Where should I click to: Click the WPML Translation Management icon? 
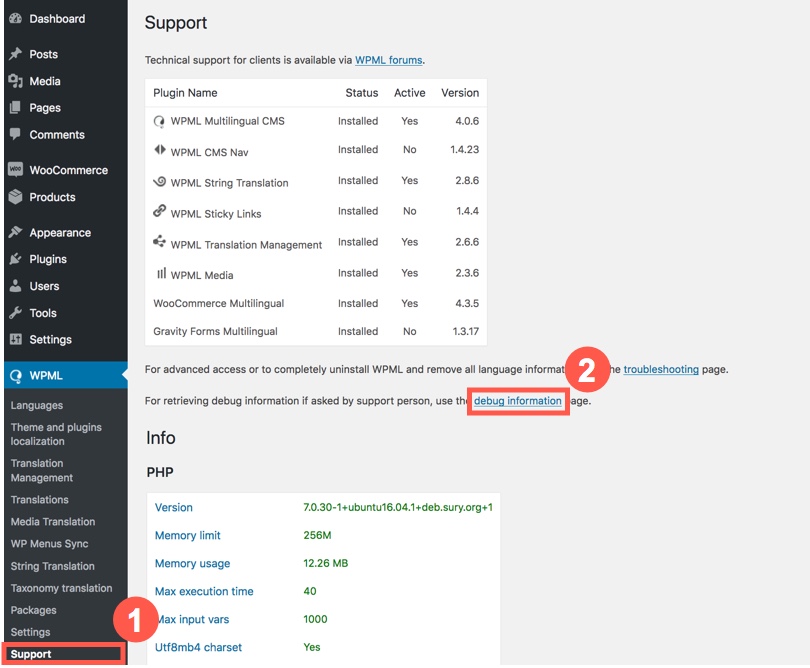pos(160,241)
